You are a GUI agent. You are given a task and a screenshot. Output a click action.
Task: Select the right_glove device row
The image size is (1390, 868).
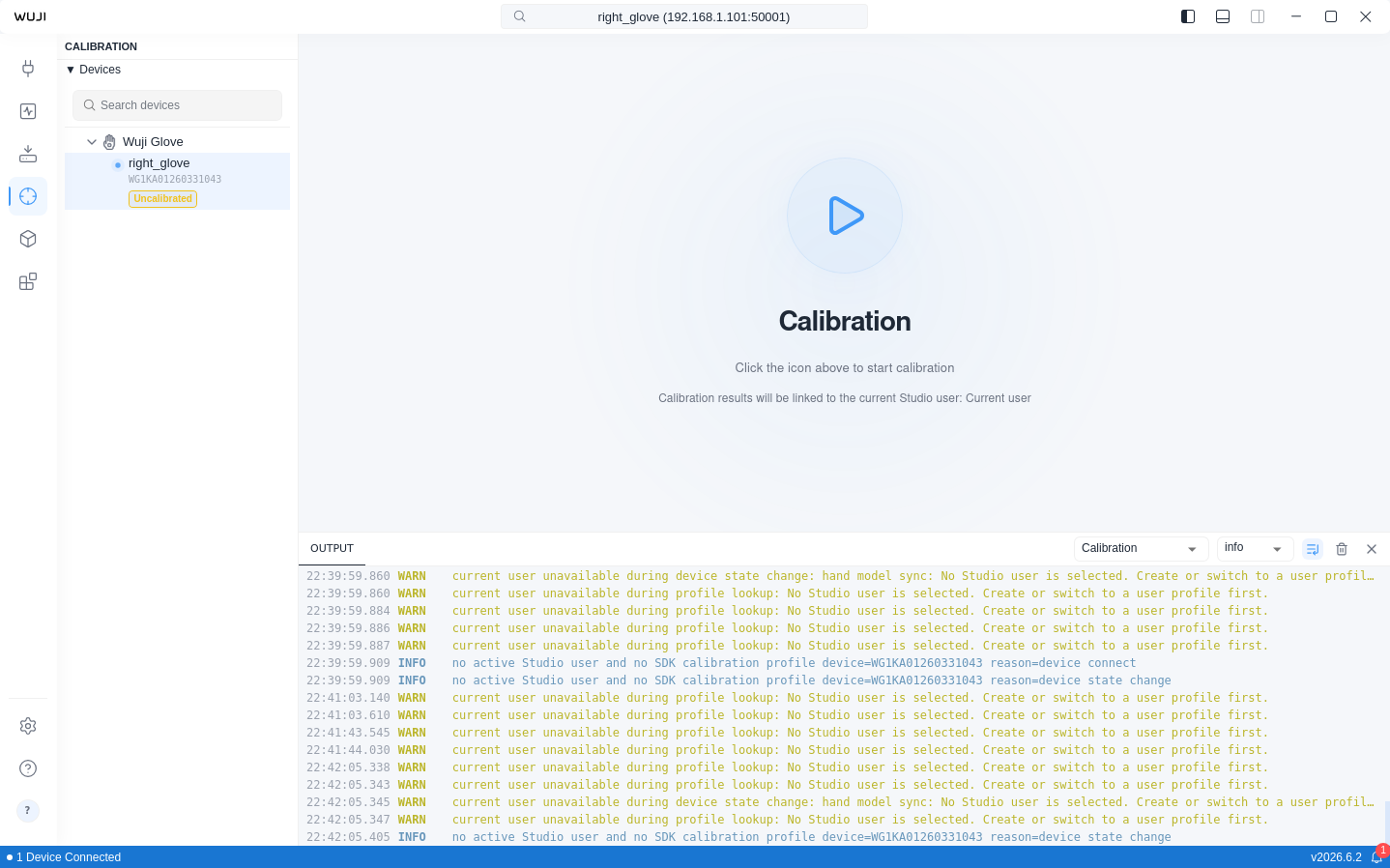(177, 181)
